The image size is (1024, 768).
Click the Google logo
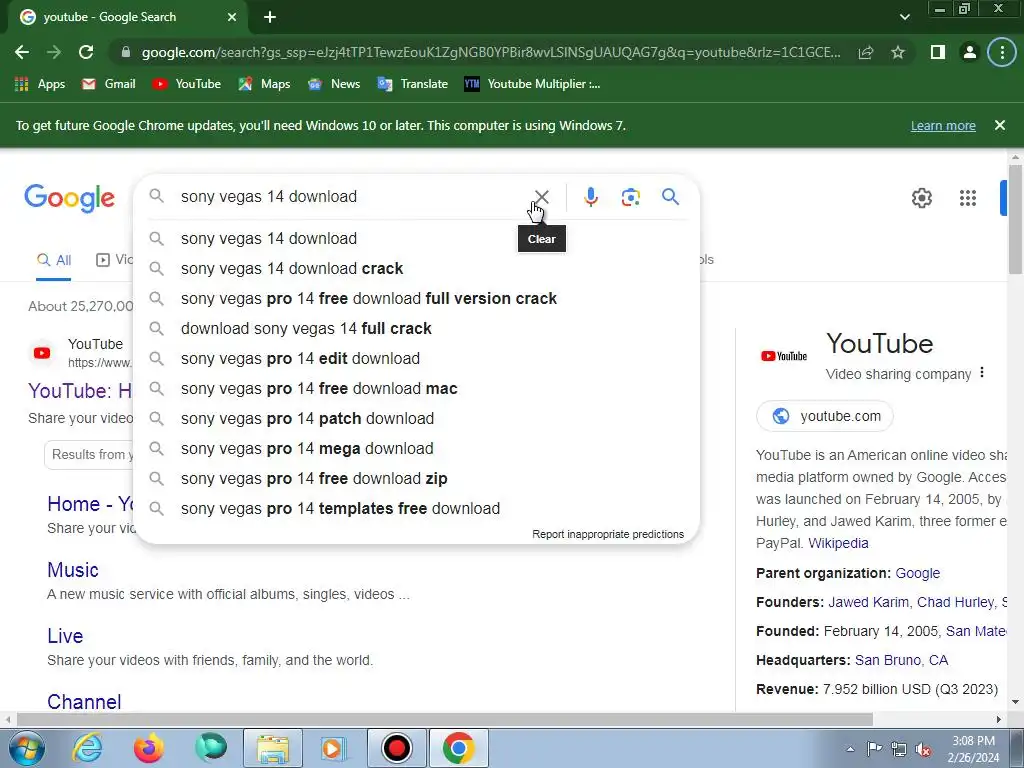pyautogui.click(x=69, y=198)
